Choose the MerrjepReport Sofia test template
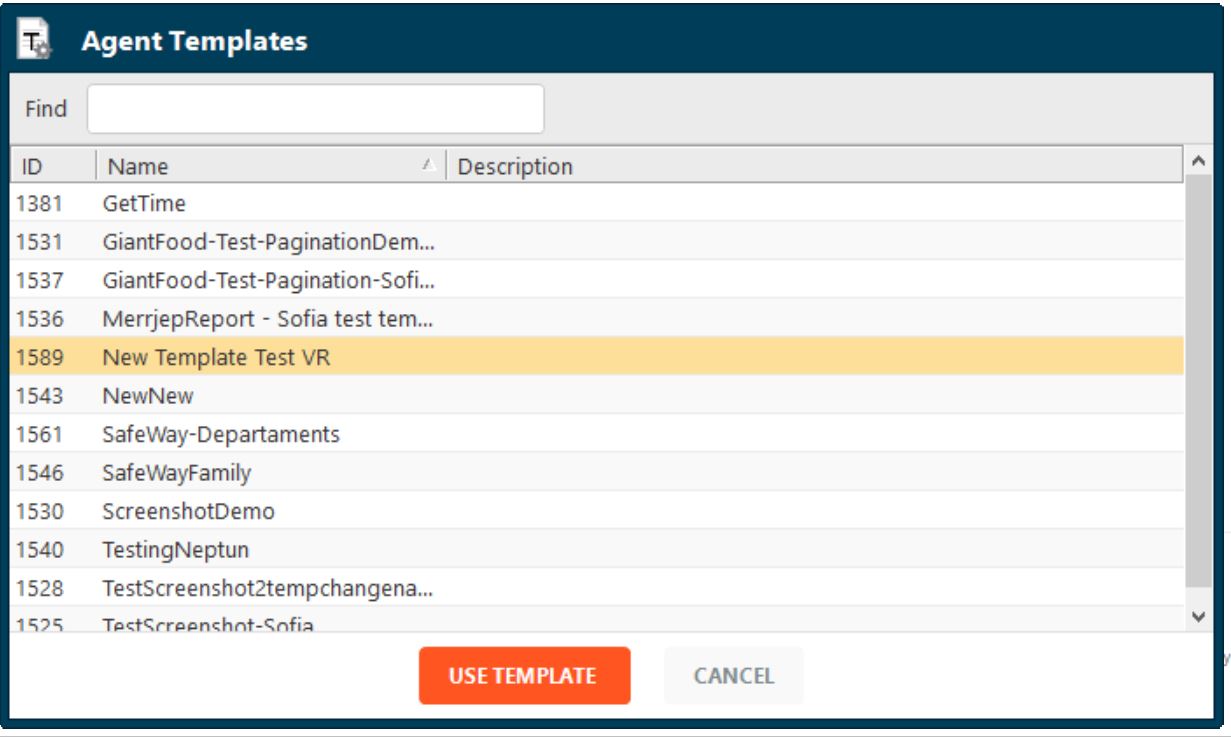The height and width of the screenshot is (737, 1231). [x=597, y=319]
